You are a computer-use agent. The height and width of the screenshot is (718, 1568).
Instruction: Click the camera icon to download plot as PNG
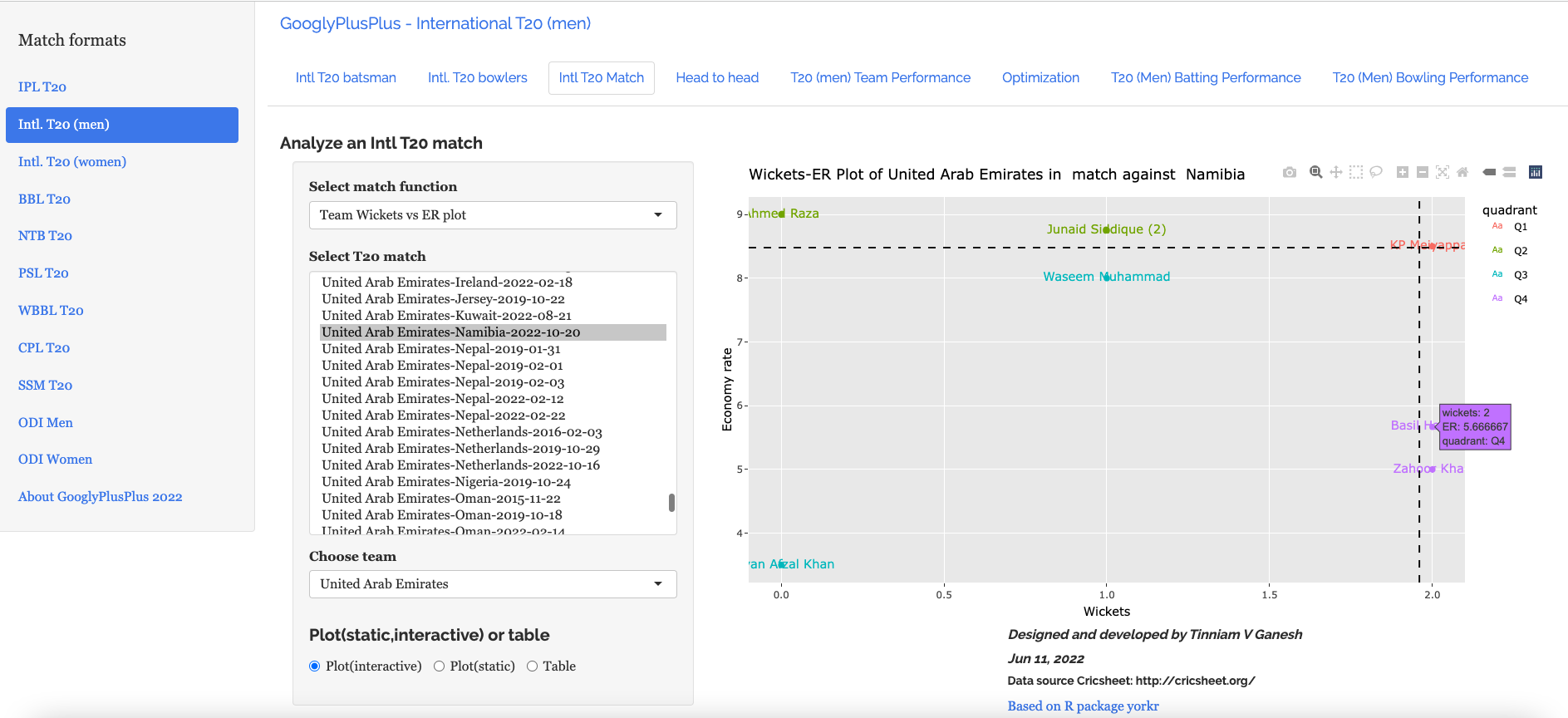click(x=1289, y=172)
